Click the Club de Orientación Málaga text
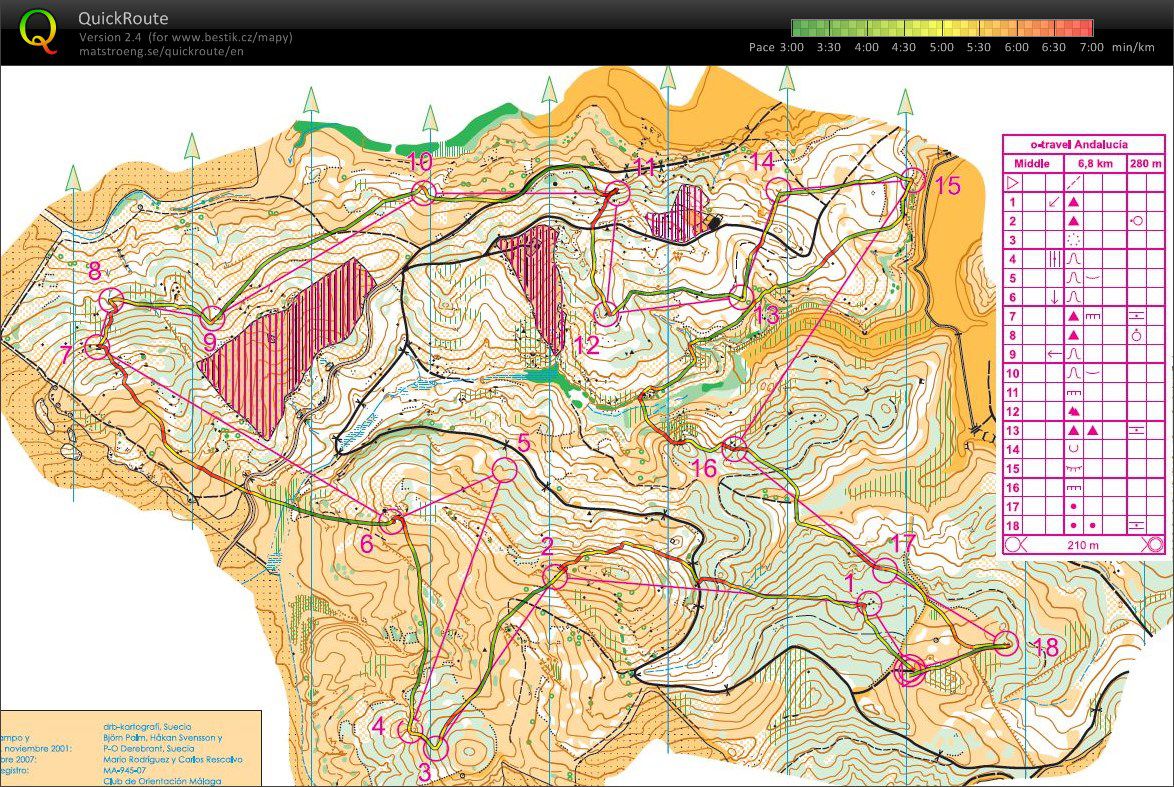This screenshot has height=787, width=1174. (162, 781)
